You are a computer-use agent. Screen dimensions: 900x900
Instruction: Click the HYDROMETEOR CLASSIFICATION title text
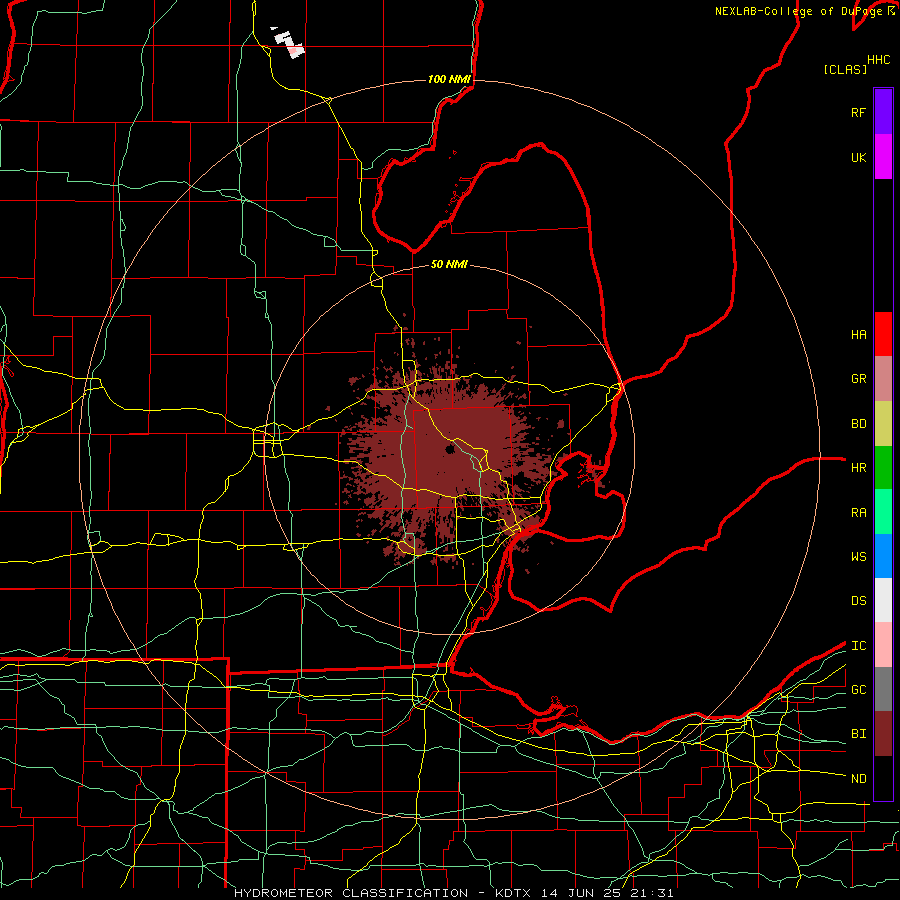pyautogui.click(x=351, y=893)
